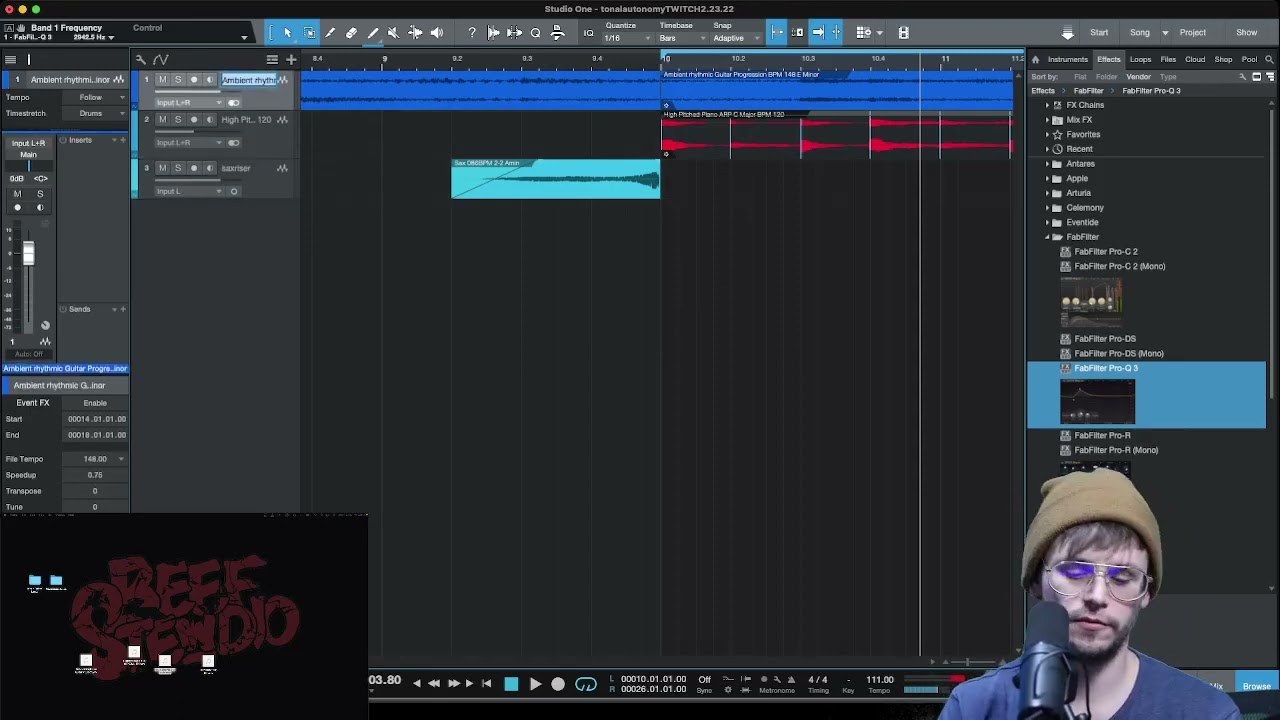Select the Paint tool

click(372, 33)
